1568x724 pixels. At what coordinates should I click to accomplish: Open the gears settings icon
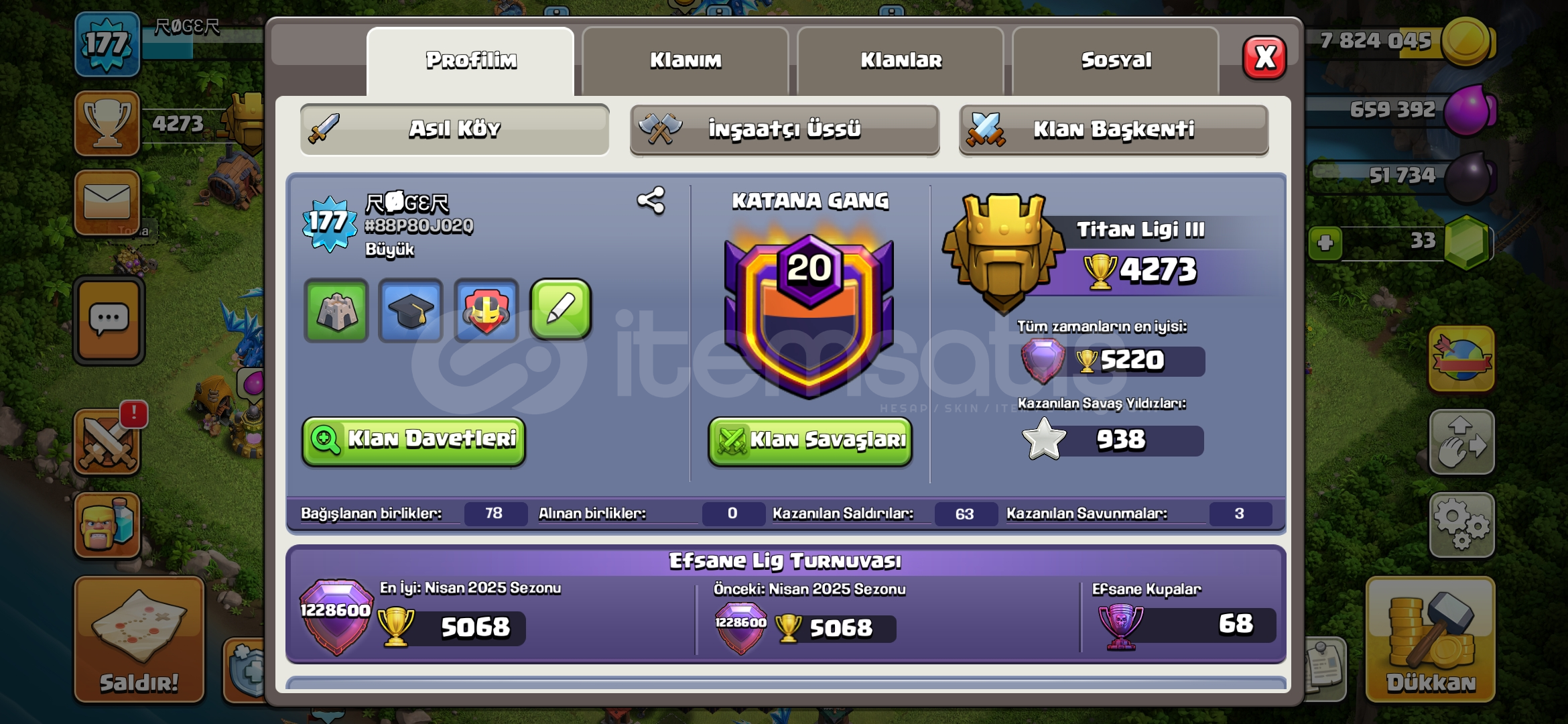tap(1461, 524)
